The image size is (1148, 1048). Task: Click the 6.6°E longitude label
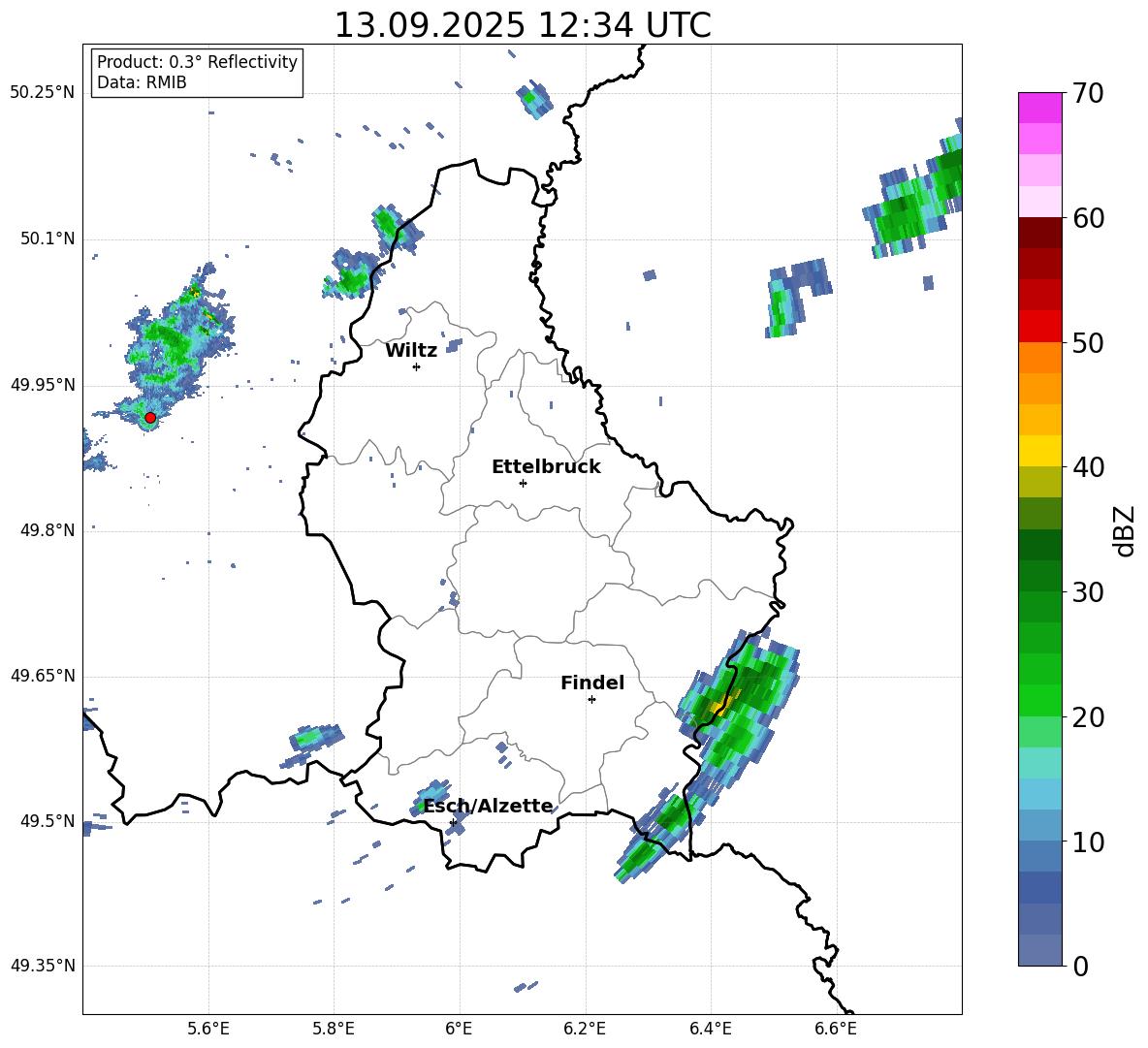pyautogui.click(x=836, y=1029)
